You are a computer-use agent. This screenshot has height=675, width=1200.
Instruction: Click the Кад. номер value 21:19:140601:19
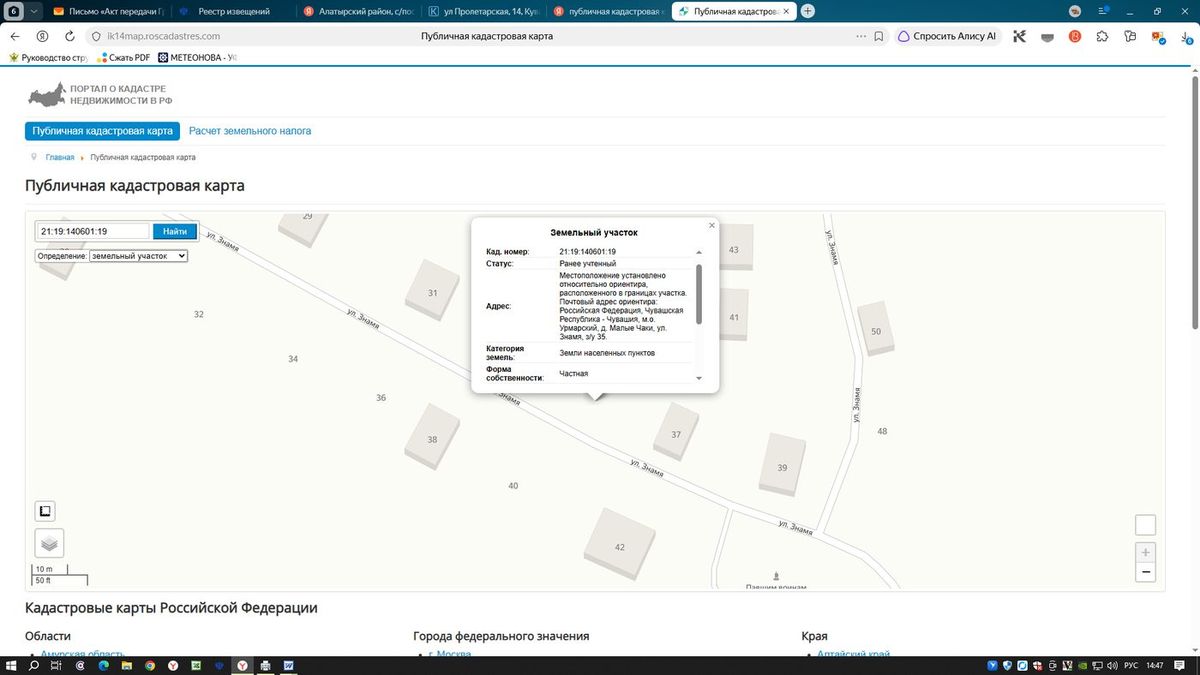pyautogui.click(x=587, y=251)
